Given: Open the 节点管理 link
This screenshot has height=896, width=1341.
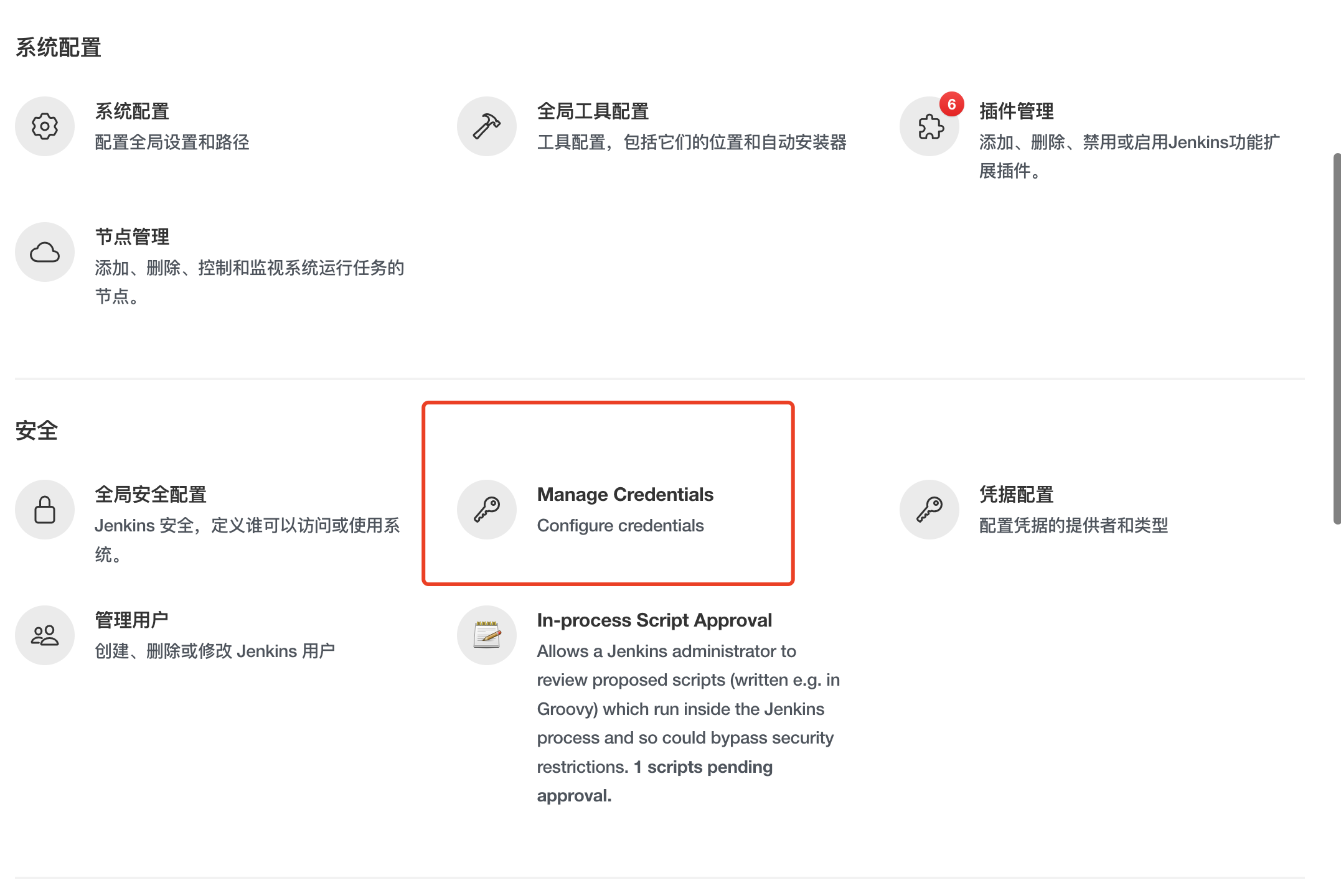Looking at the screenshot, I should 132,237.
